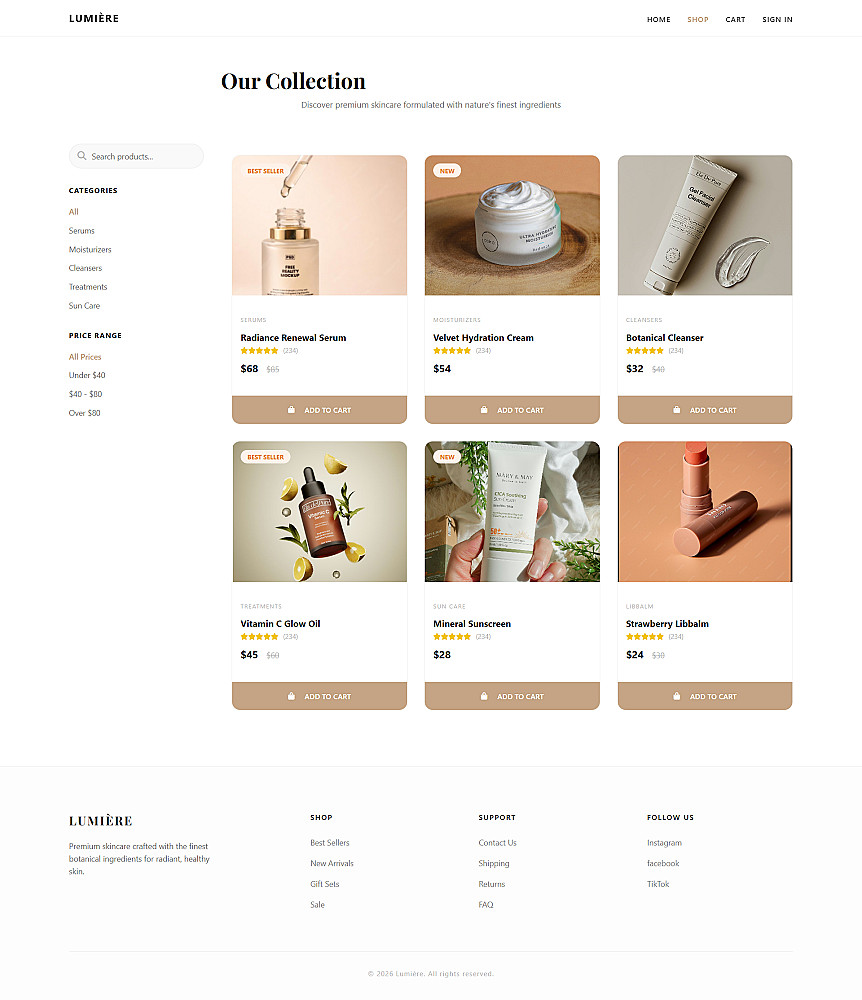Filter by Serums category

pyautogui.click(x=82, y=231)
